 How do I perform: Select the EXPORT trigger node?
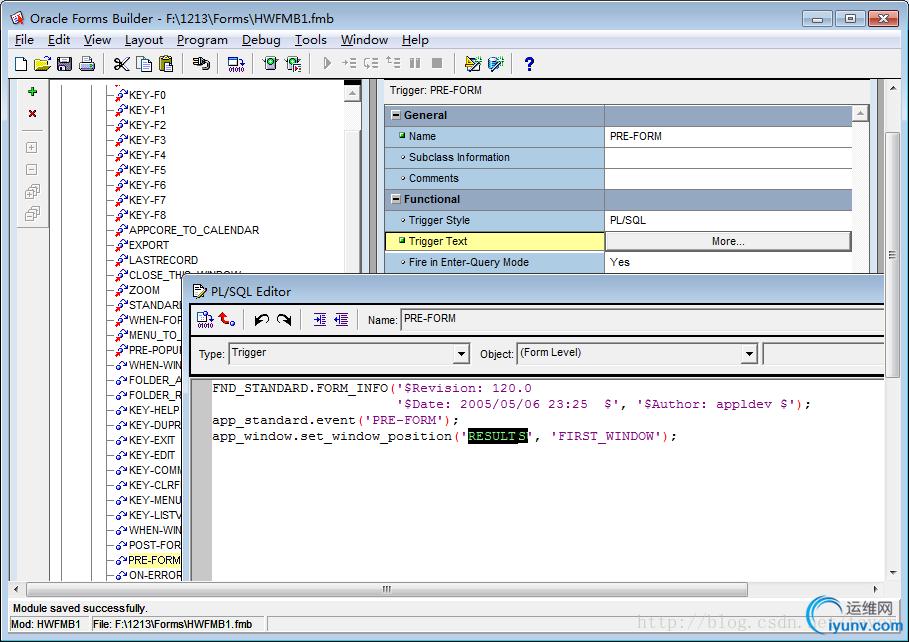tap(149, 245)
